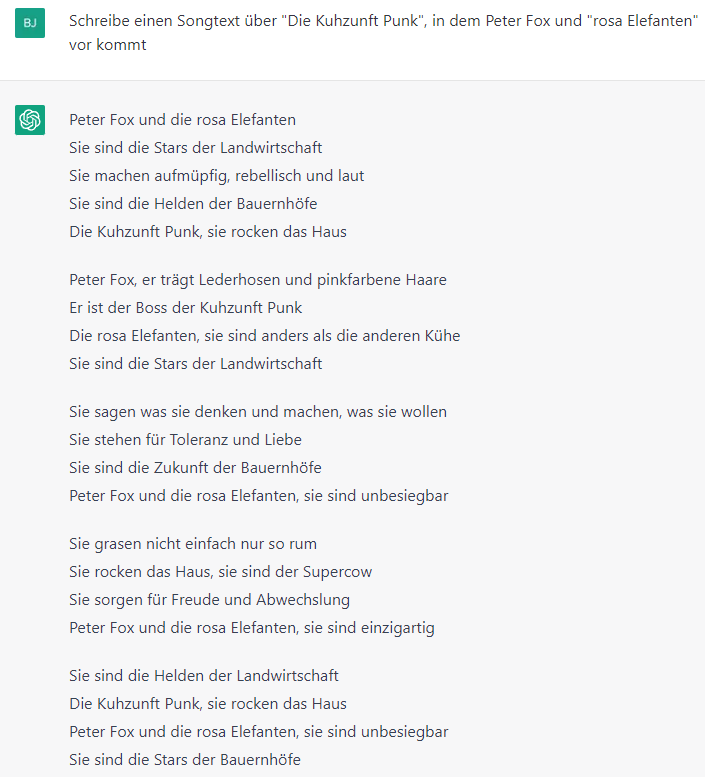Click line 'Sie sorgen für Freude und Abwechslung'
705x777 pixels.
(x=209, y=600)
